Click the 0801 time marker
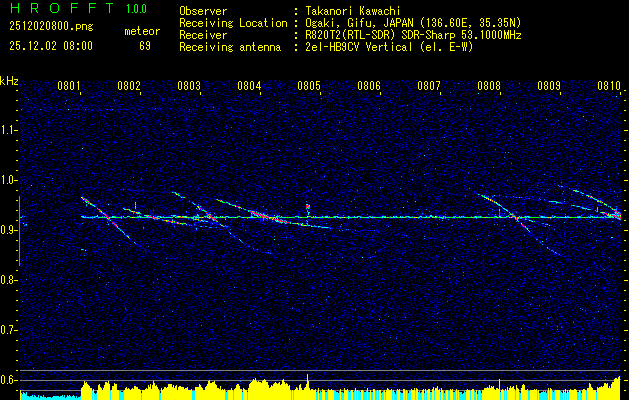 click(x=69, y=86)
